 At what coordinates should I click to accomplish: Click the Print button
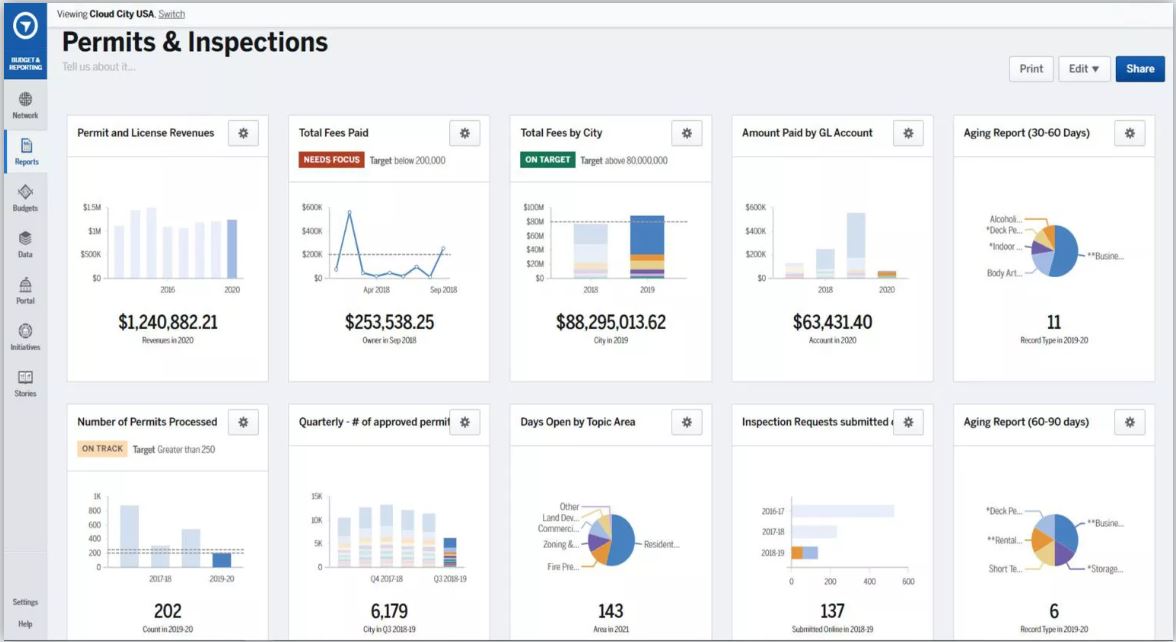click(1031, 69)
